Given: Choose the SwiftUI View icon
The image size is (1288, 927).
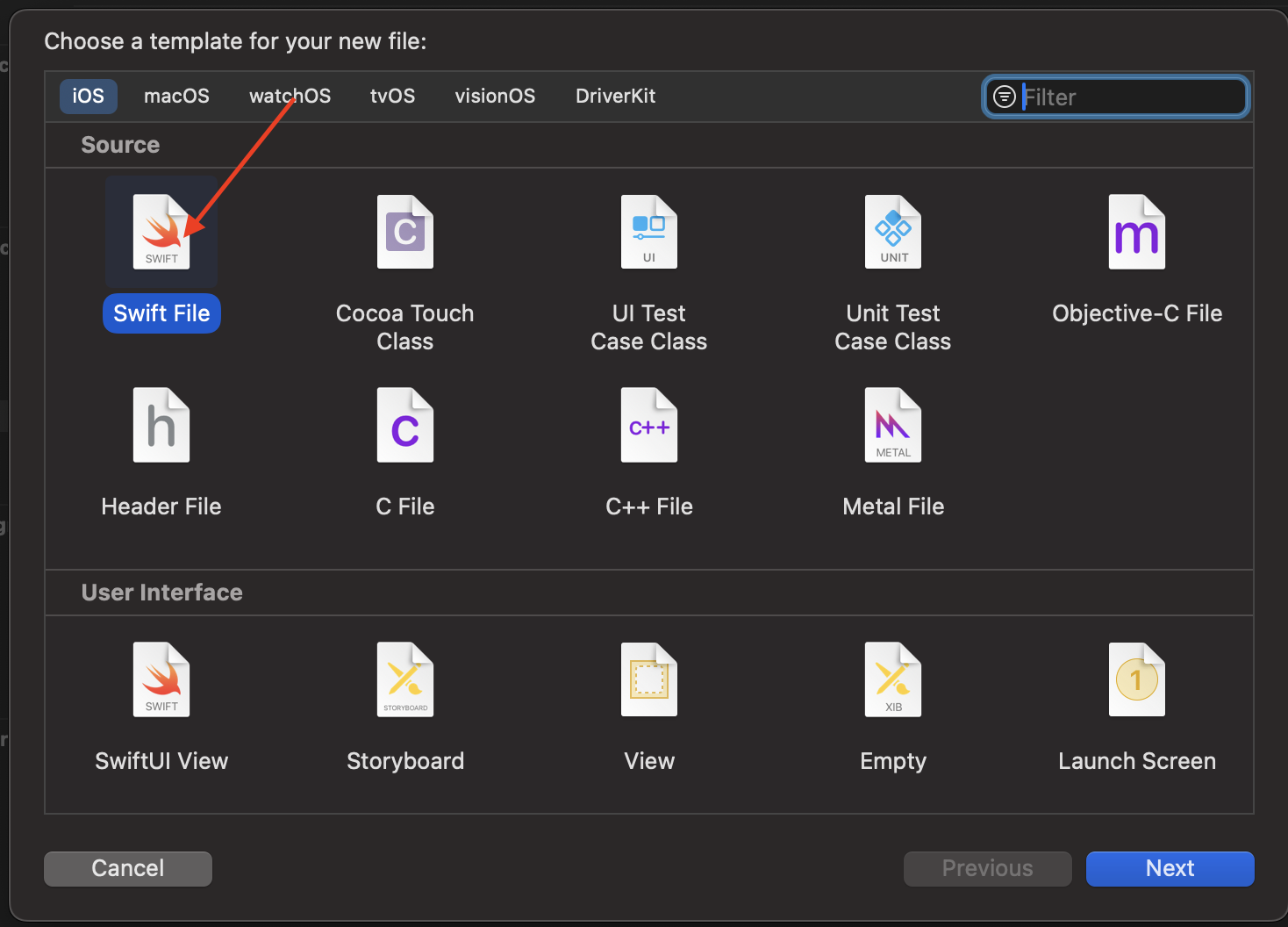Looking at the screenshot, I should [x=161, y=679].
